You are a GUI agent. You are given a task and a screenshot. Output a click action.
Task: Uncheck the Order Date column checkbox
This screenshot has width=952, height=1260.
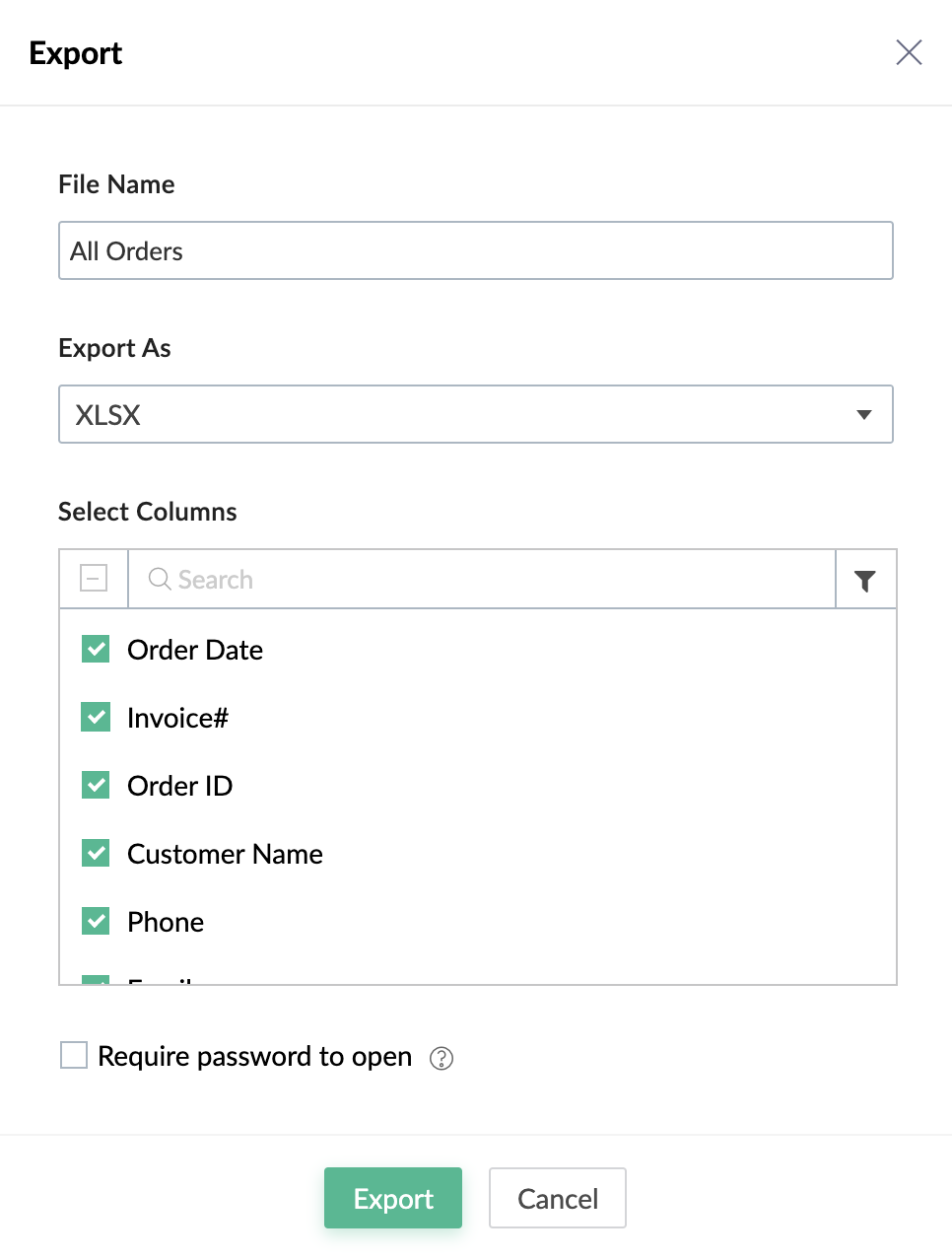pyautogui.click(x=96, y=650)
